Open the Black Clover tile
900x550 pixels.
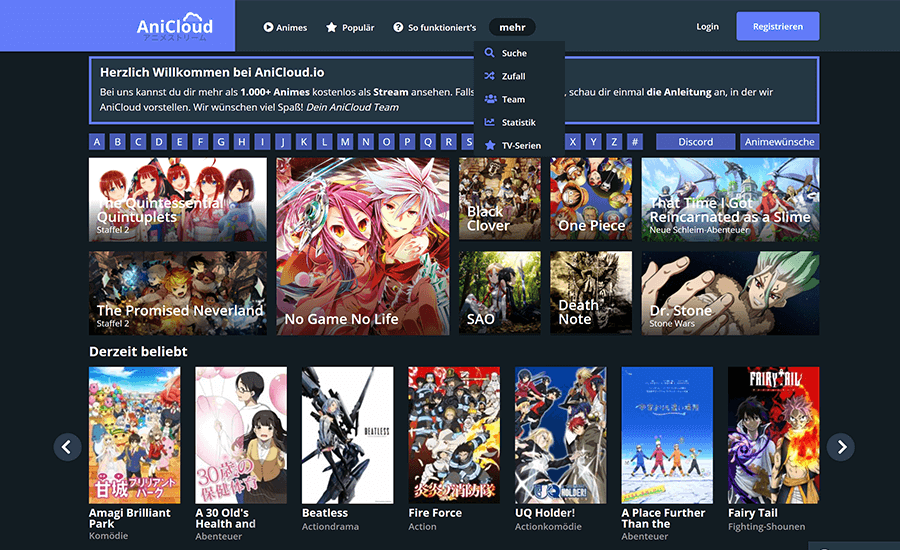click(x=499, y=199)
